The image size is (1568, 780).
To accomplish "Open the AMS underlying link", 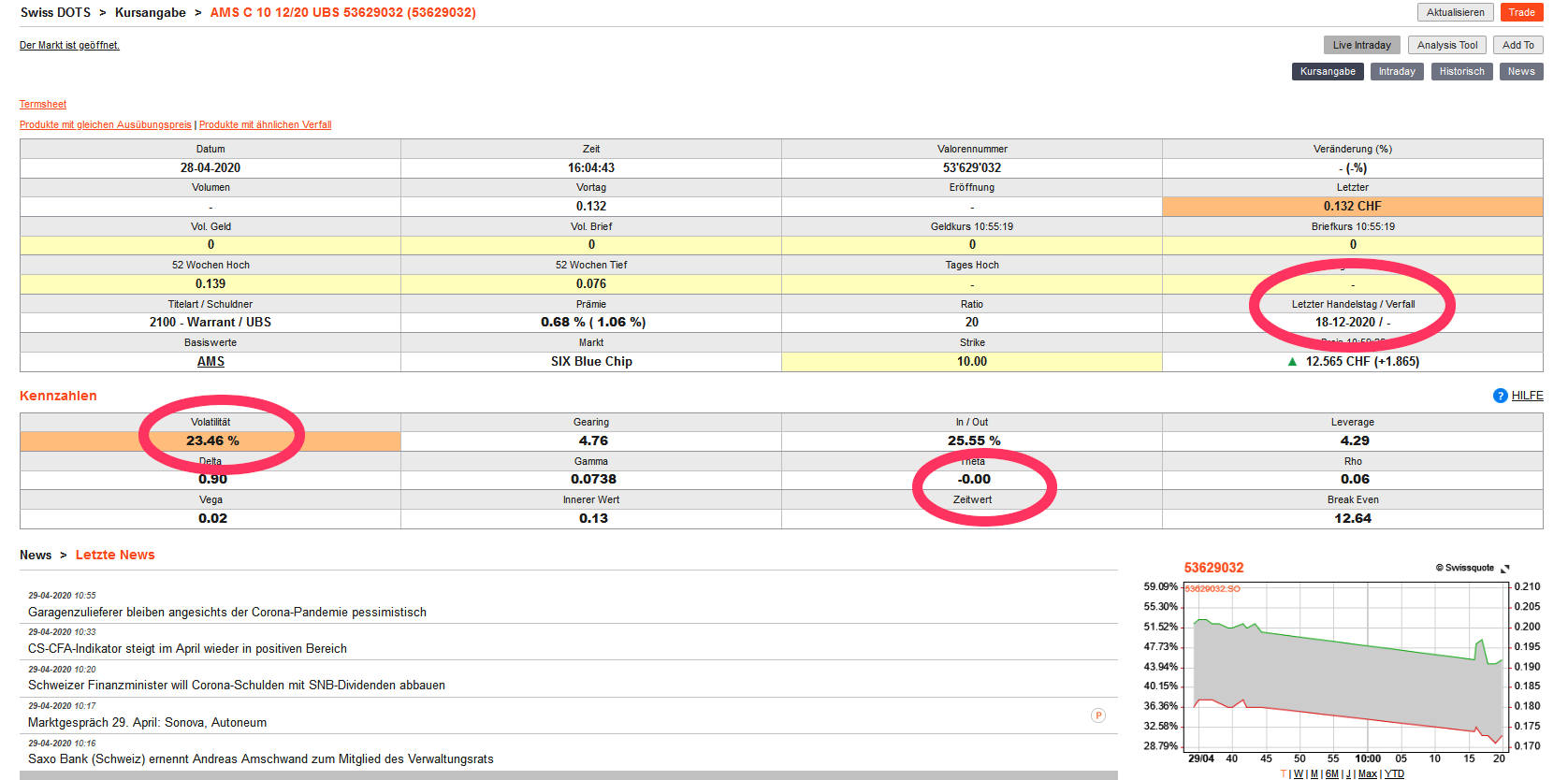I will 211,361.
